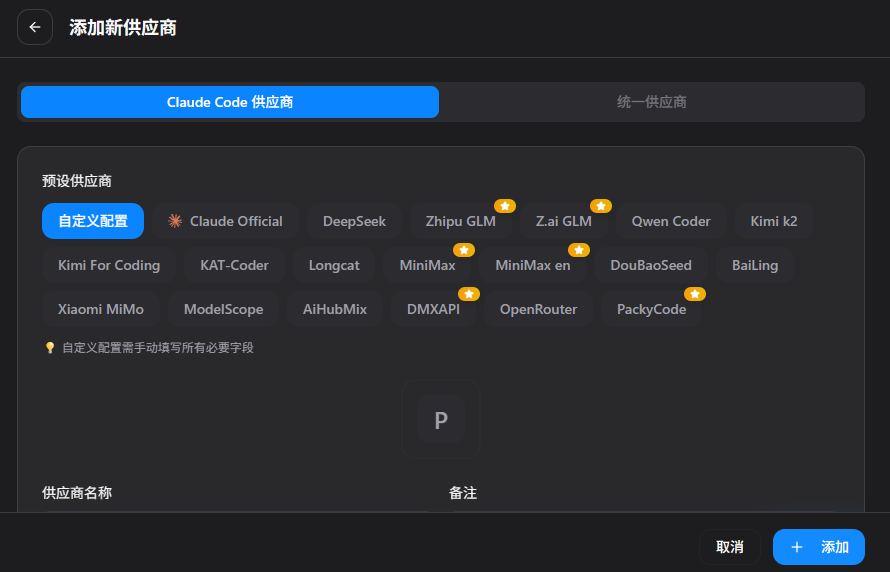Click star badge on PackyCode

coord(695,294)
